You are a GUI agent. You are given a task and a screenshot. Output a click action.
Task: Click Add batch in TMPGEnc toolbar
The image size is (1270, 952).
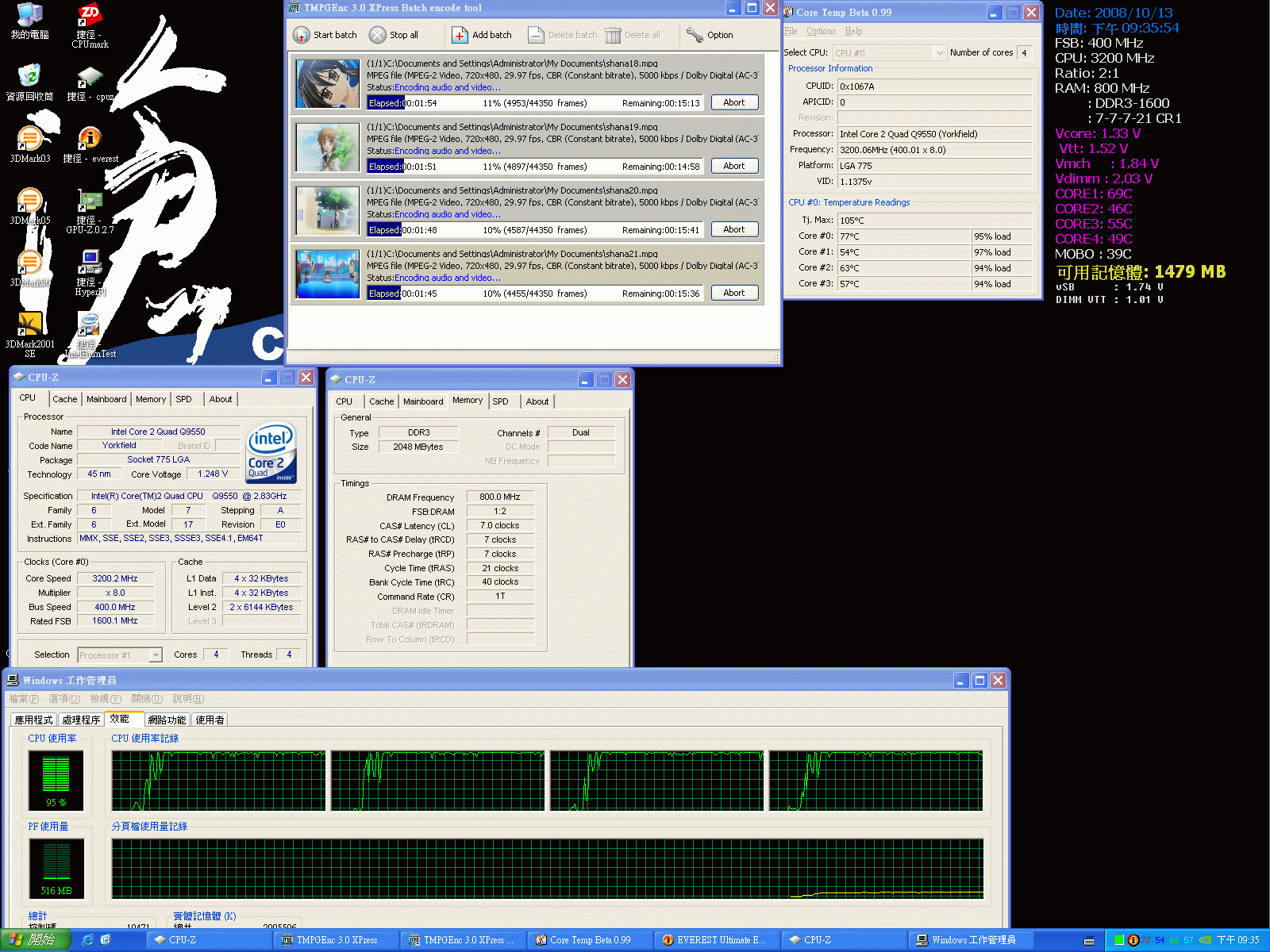click(x=482, y=35)
